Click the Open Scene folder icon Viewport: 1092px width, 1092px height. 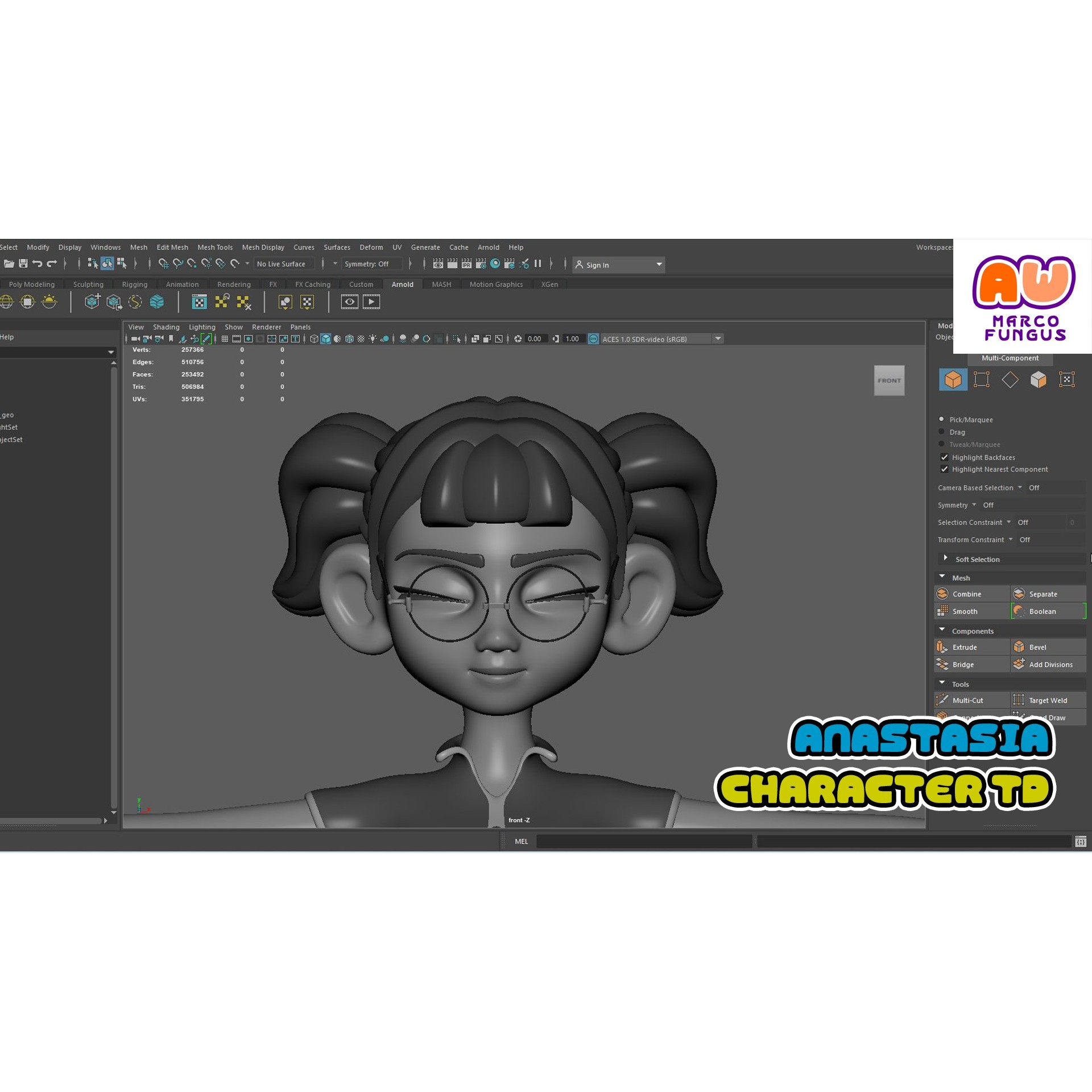click(x=9, y=264)
